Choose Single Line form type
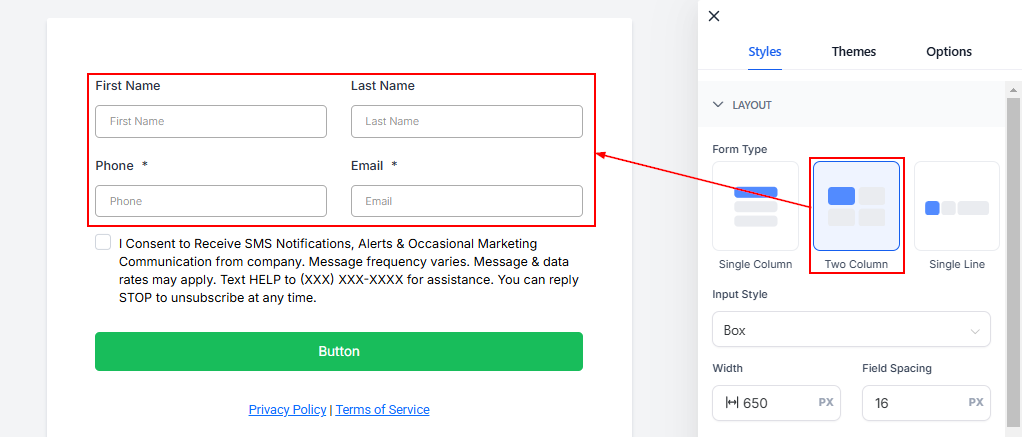 tap(956, 206)
